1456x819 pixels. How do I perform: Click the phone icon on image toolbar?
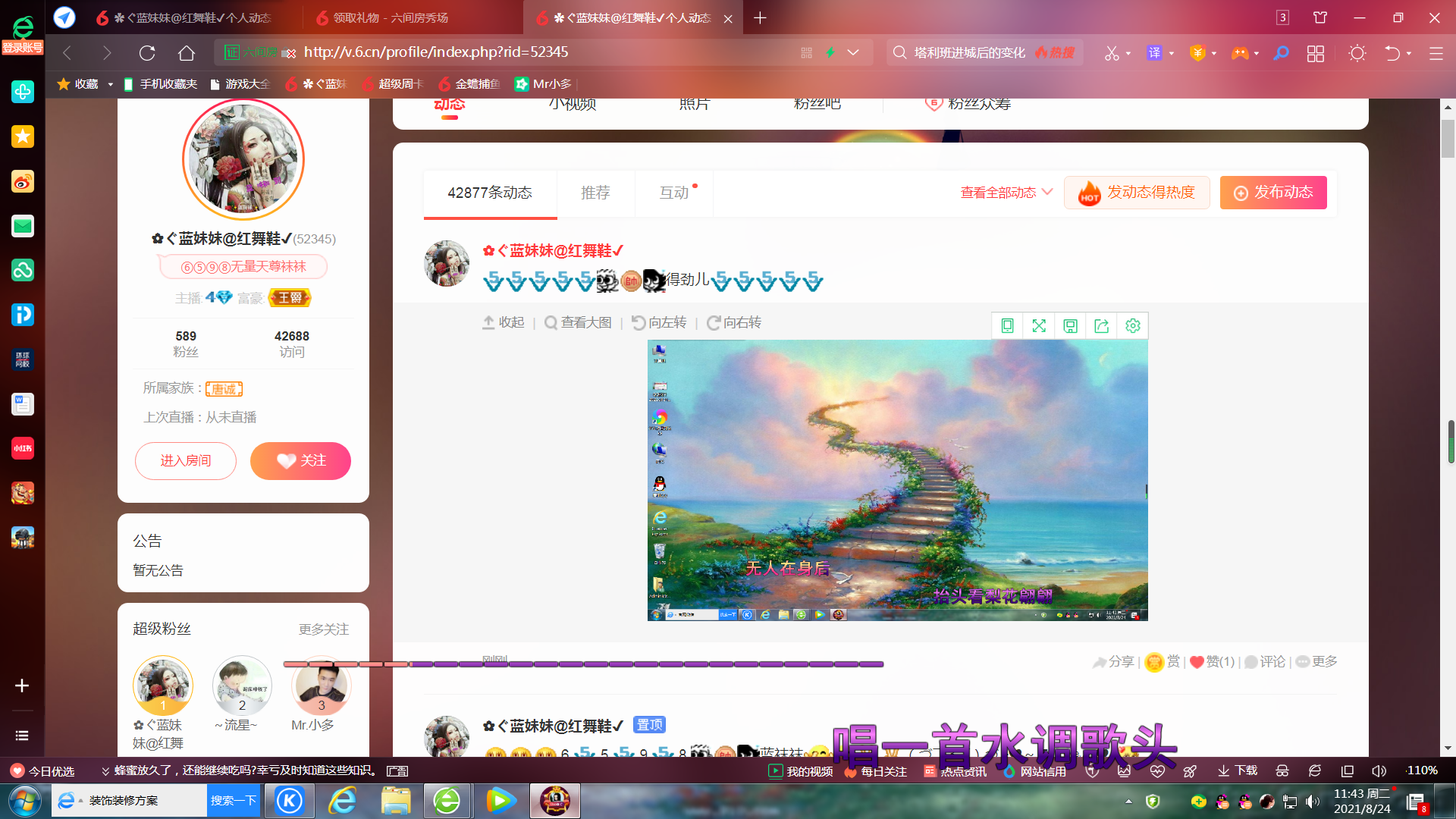[1007, 325]
